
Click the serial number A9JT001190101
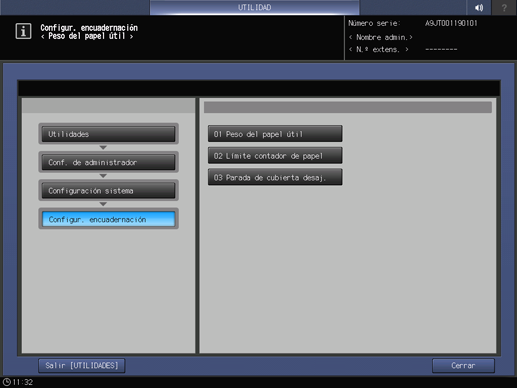point(451,23)
